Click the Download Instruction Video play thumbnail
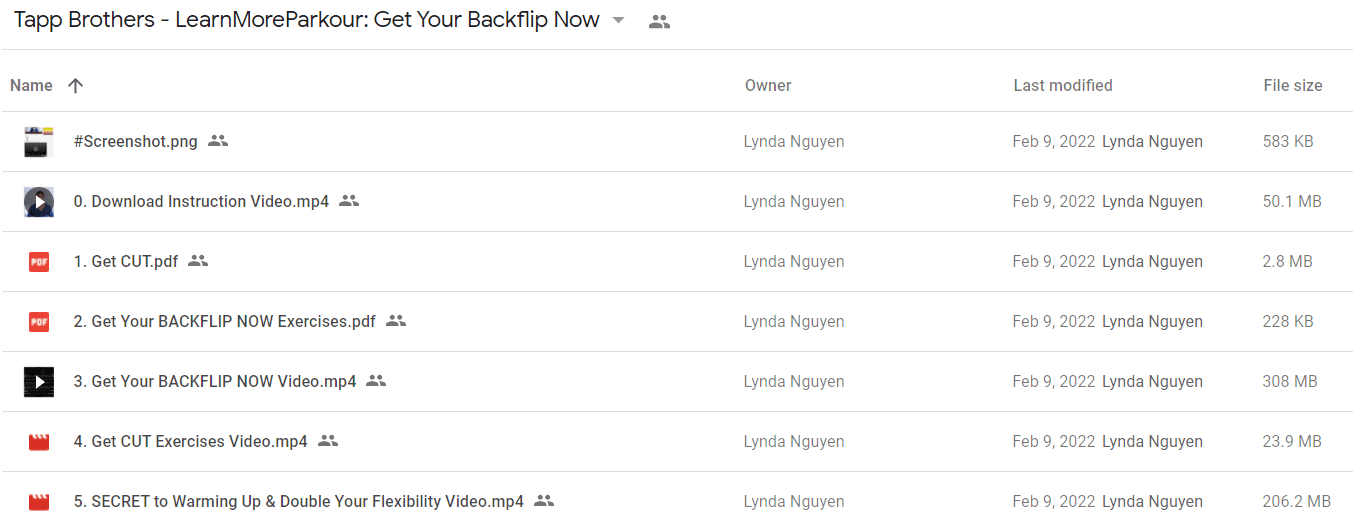The image size is (1353, 522). tap(38, 202)
